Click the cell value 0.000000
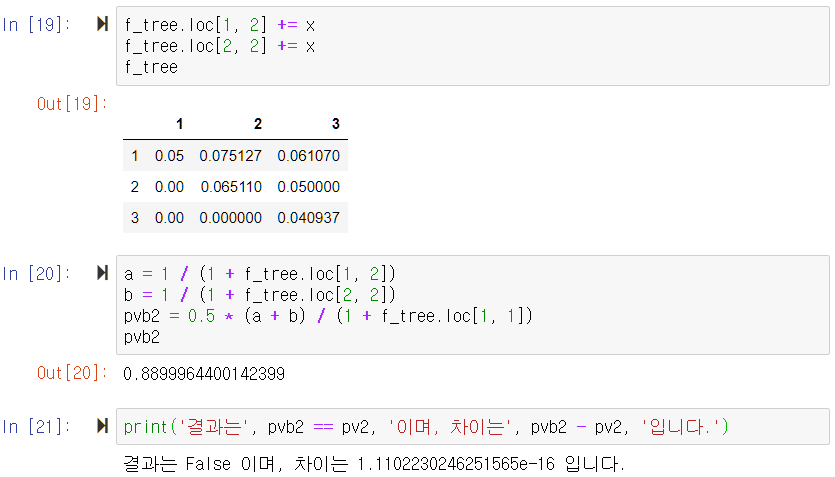The image size is (835, 477). pos(231,218)
